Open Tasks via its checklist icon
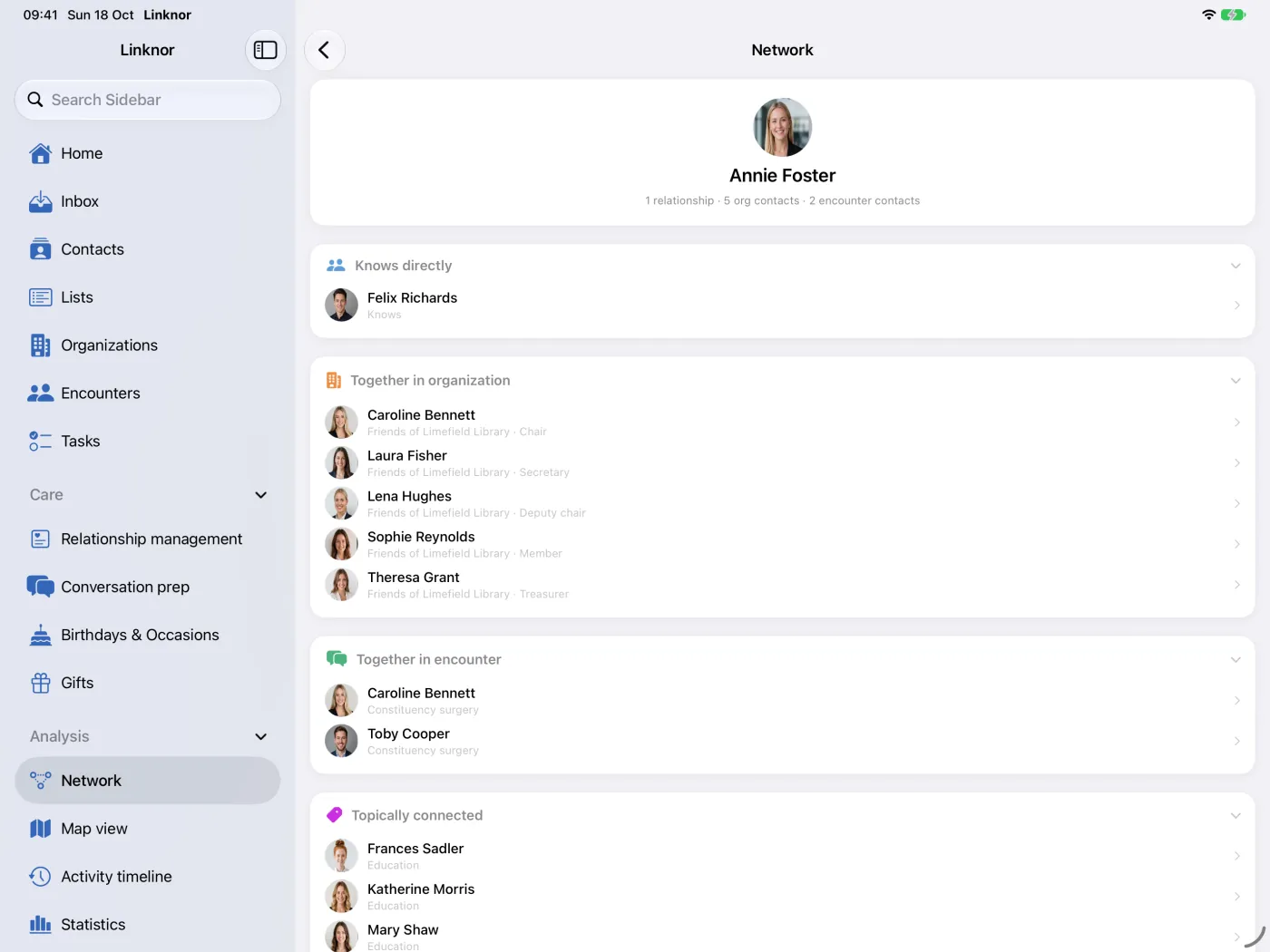This screenshot has height=952, width=1270. pos(41,442)
